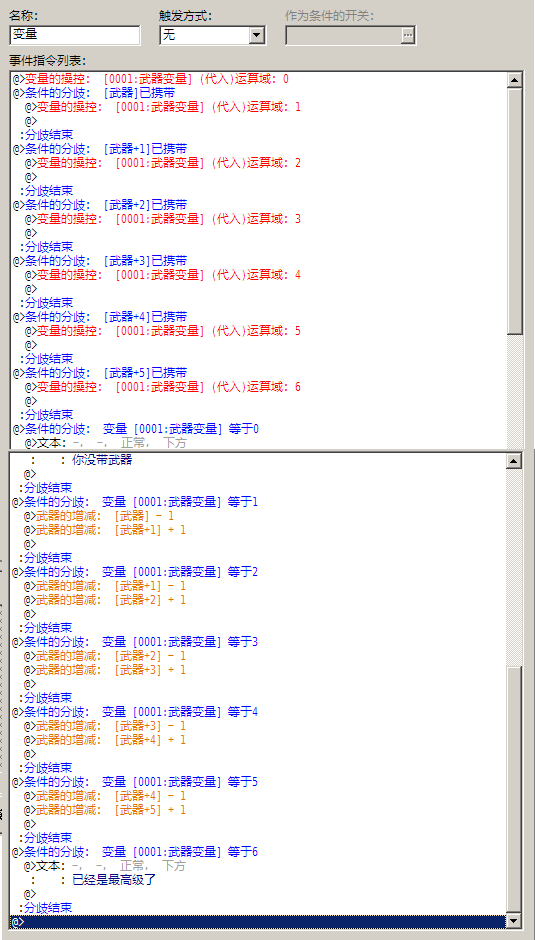Image resolution: width=535 pixels, height=940 pixels.
Task: Select the row 变量 [0001:武器变量] 等于4
Action: point(259,712)
